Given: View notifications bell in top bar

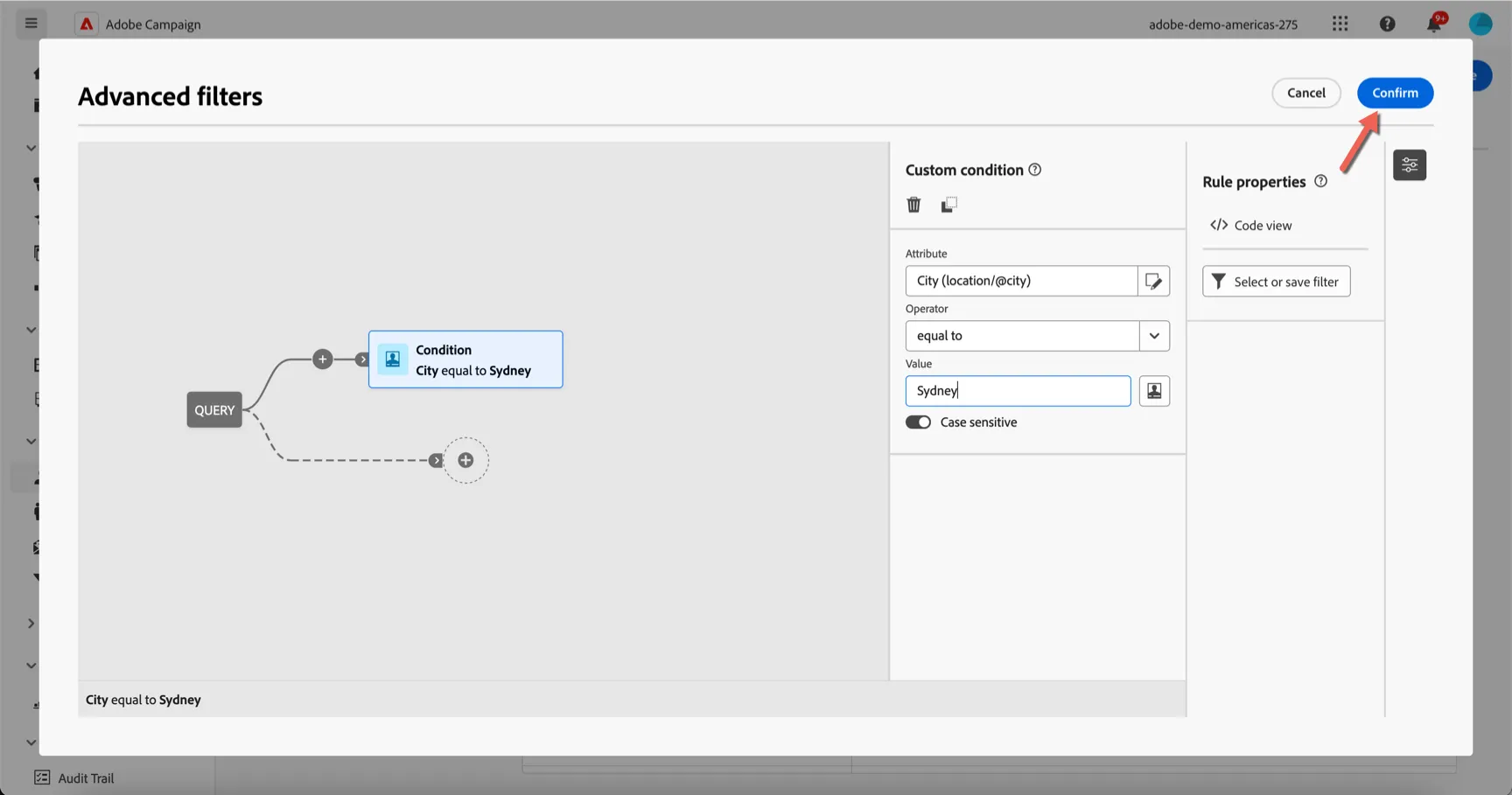Looking at the screenshot, I should (x=1434, y=24).
